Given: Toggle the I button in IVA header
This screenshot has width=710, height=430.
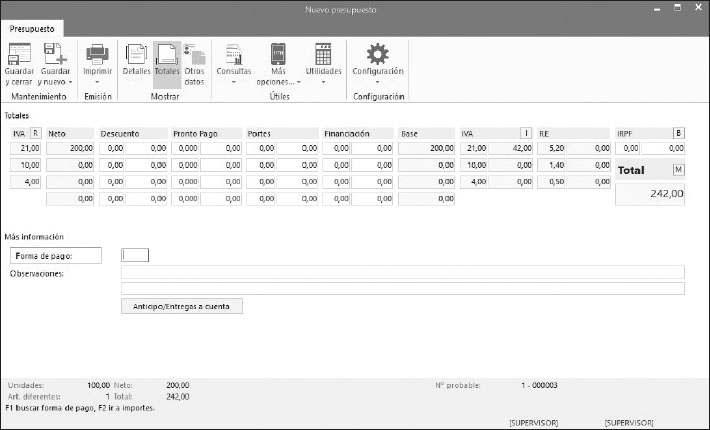Looking at the screenshot, I should pyautogui.click(x=526, y=133).
